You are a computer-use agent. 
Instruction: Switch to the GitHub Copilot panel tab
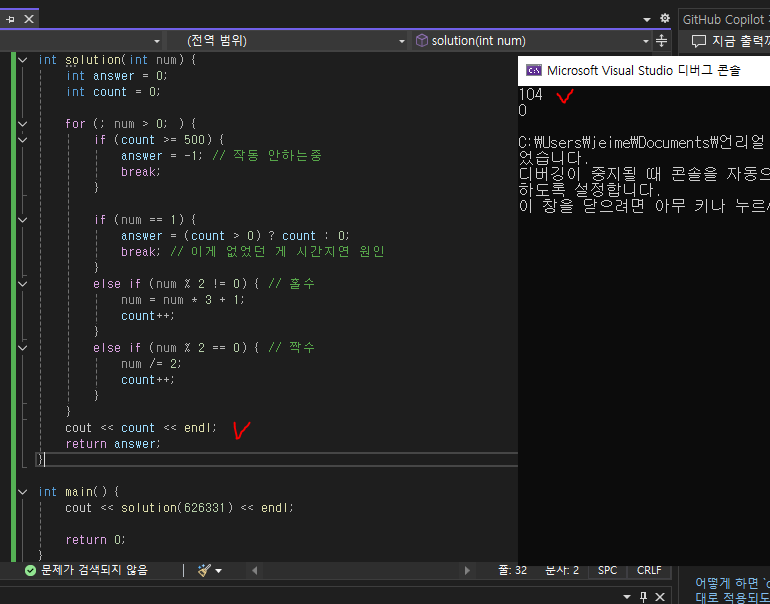[x=723, y=20]
